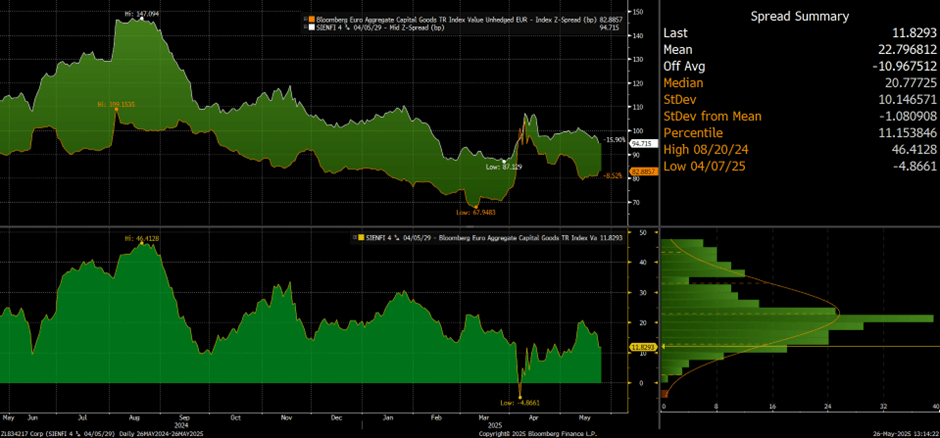This screenshot has width=940, height=438.
Task: Click the Percentile label in Spread Summary
Action: [693, 133]
